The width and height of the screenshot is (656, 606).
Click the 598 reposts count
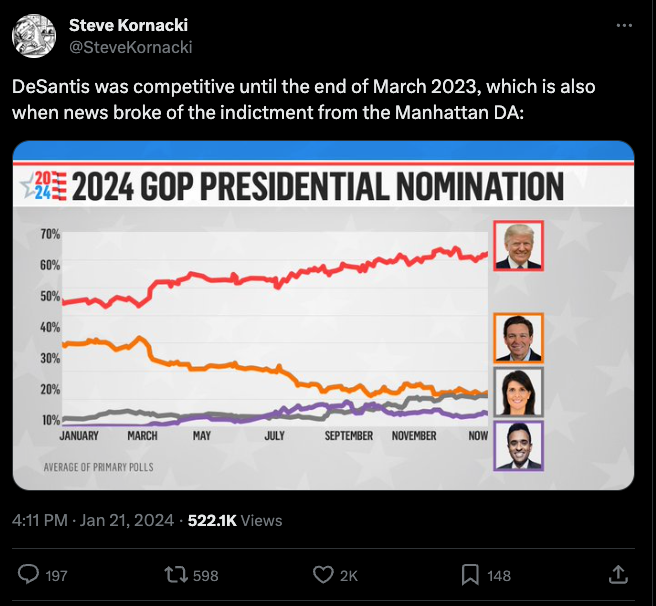(205, 575)
